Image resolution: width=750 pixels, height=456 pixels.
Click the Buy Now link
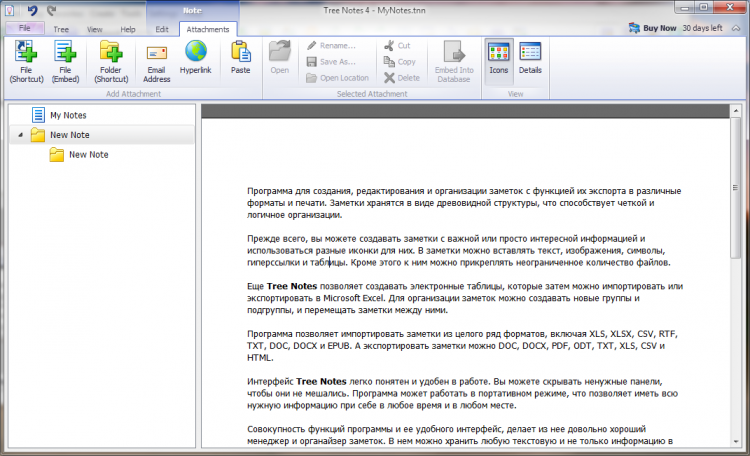click(x=660, y=28)
